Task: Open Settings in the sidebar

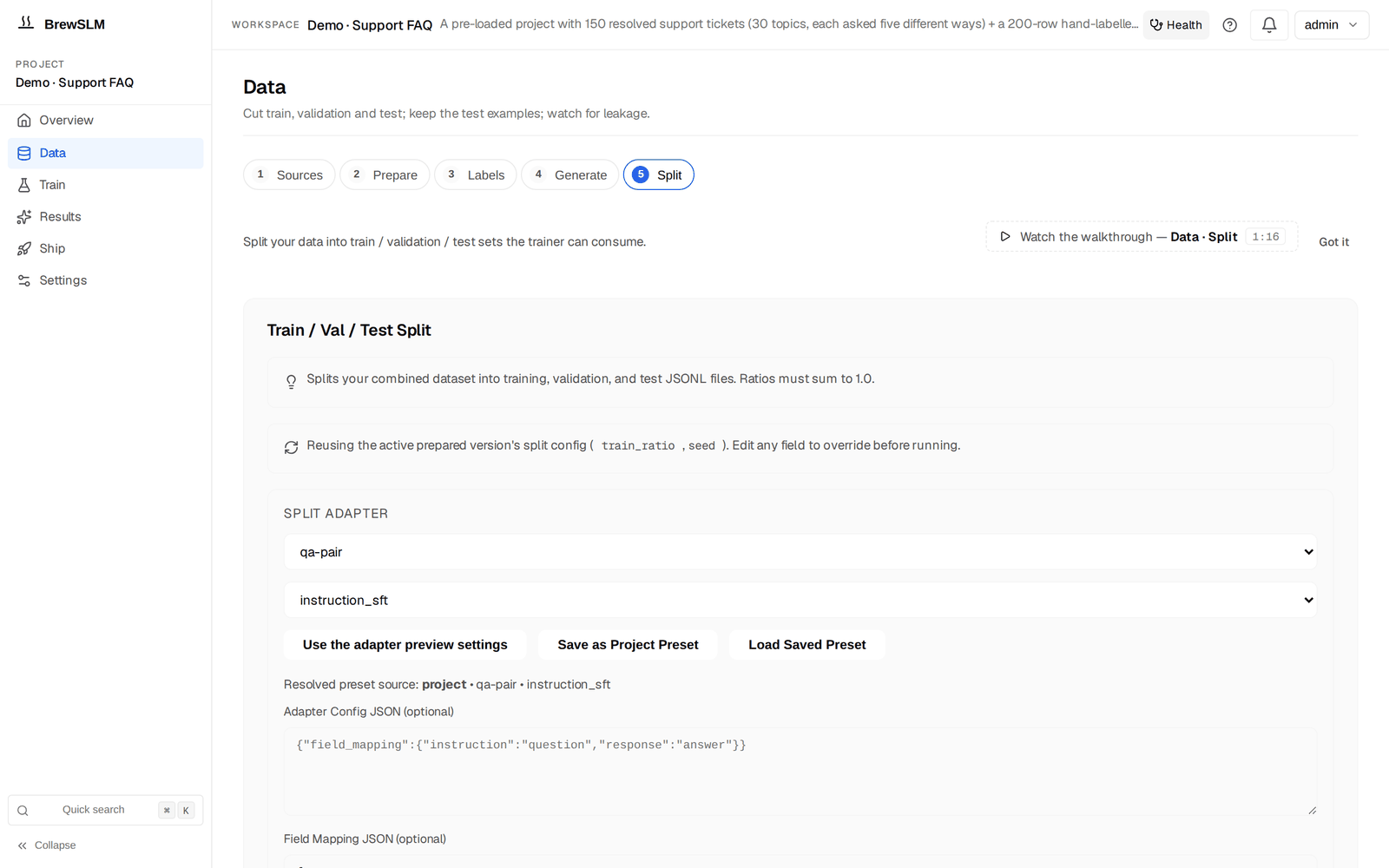Action: [x=106, y=280]
